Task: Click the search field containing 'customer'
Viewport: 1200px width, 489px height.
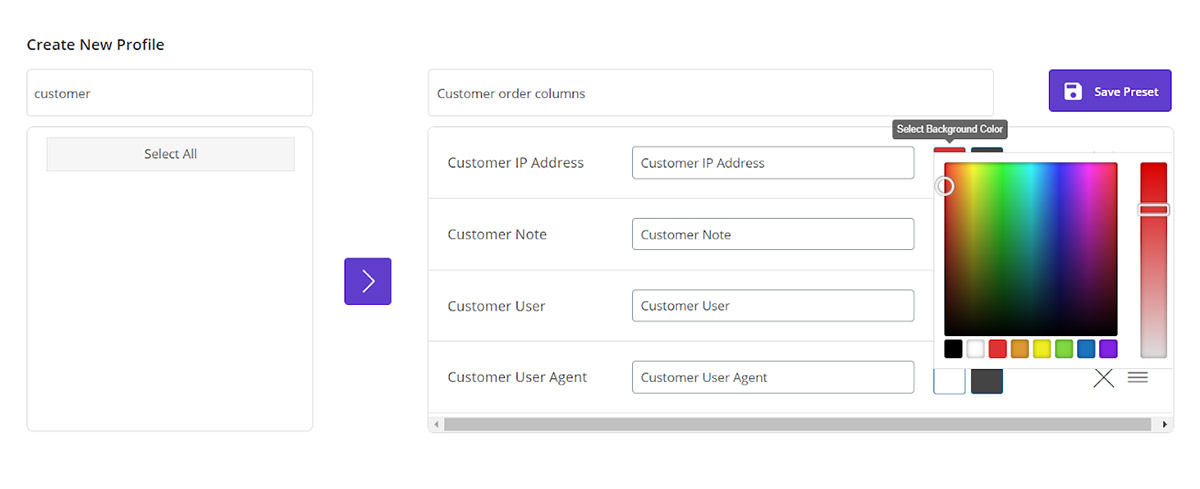Action: point(169,93)
